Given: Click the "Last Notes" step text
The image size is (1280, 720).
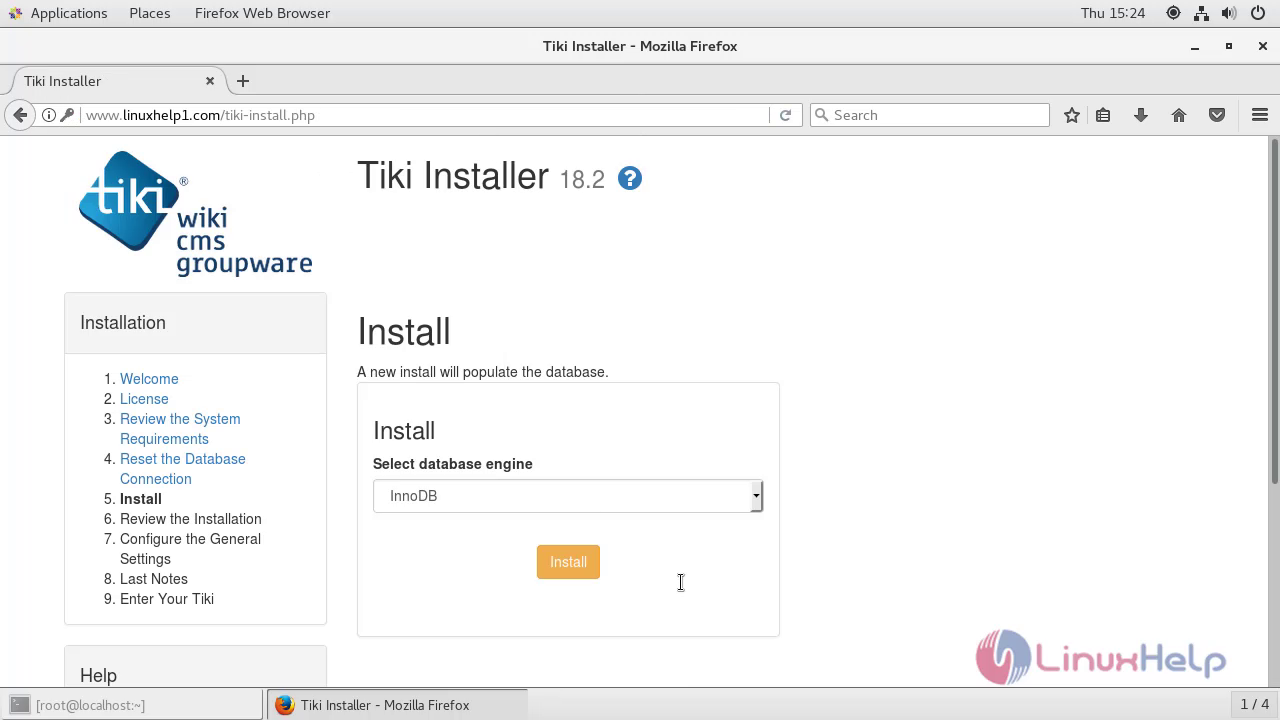Looking at the screenshot, I should pyautogui.click(x=153, y=579).
